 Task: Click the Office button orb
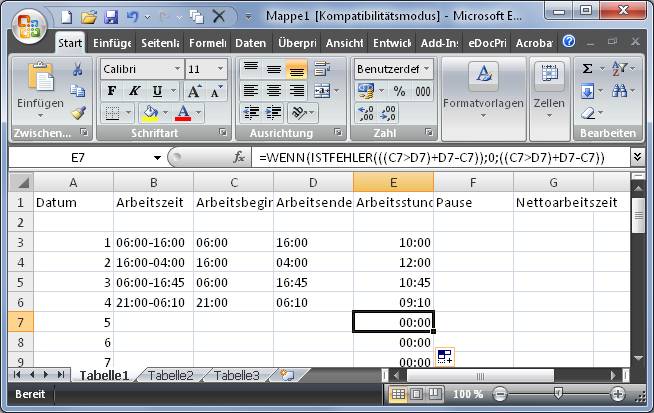(28, 26)
